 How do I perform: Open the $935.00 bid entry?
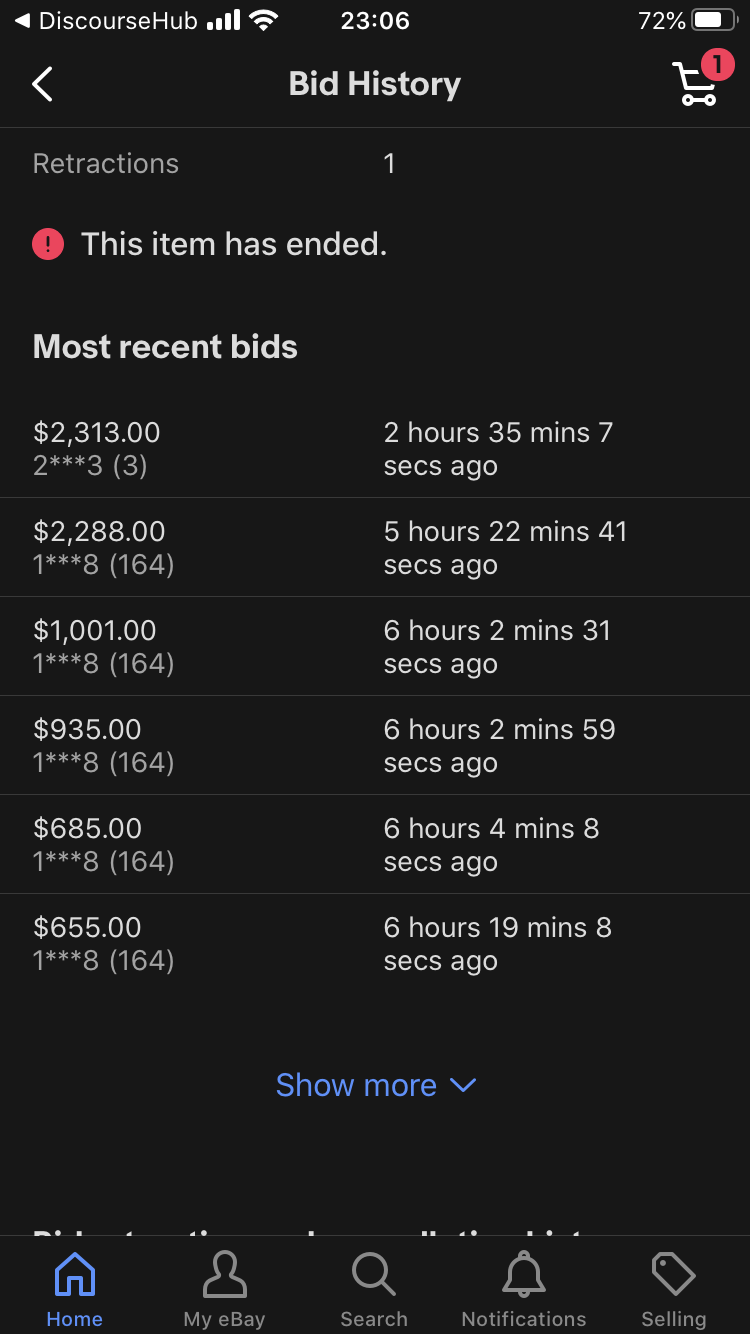375,745
